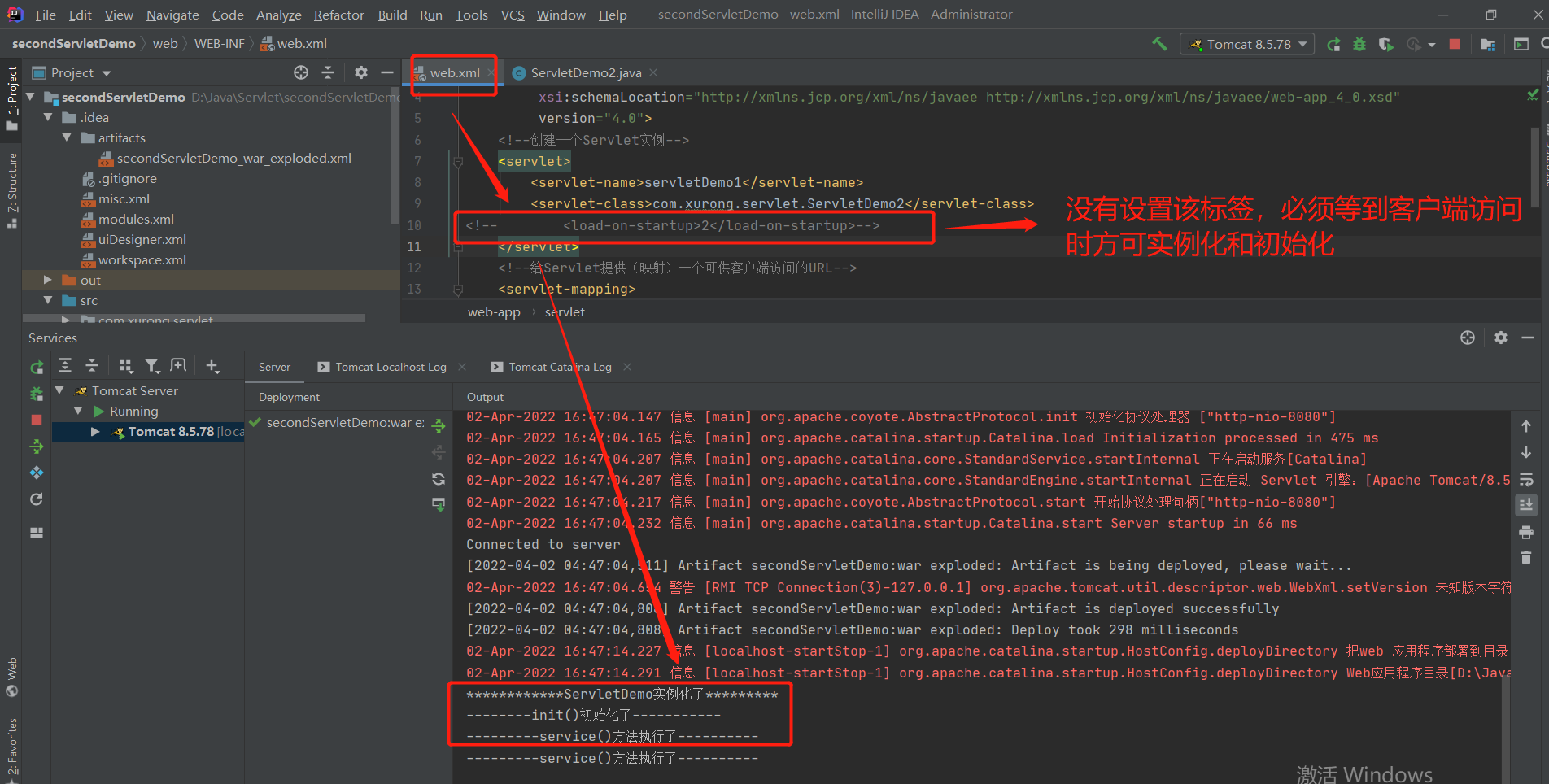Click the blue diamonds update application icon
This screenshot has height=784, width=1549.
pyautogui.click(x=37, y=473)
